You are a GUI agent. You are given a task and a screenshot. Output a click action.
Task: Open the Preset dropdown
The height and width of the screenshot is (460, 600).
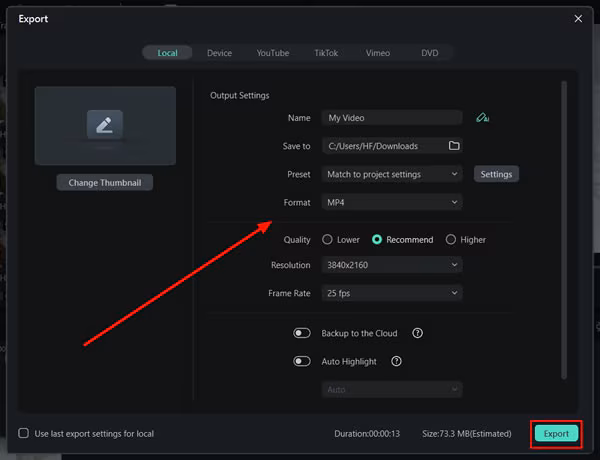click(x=392, y=174)
